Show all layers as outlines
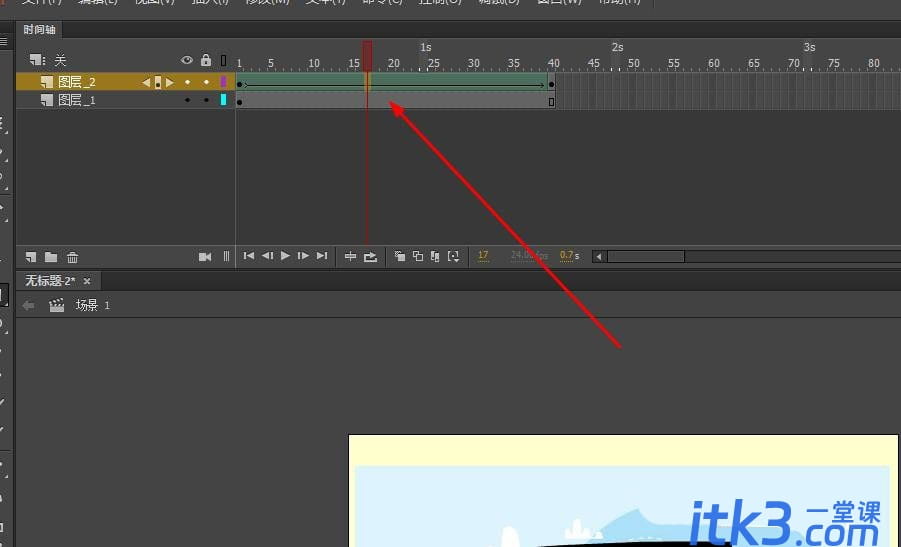This screenshot has width=901, height=547. (x=224, y=60)
